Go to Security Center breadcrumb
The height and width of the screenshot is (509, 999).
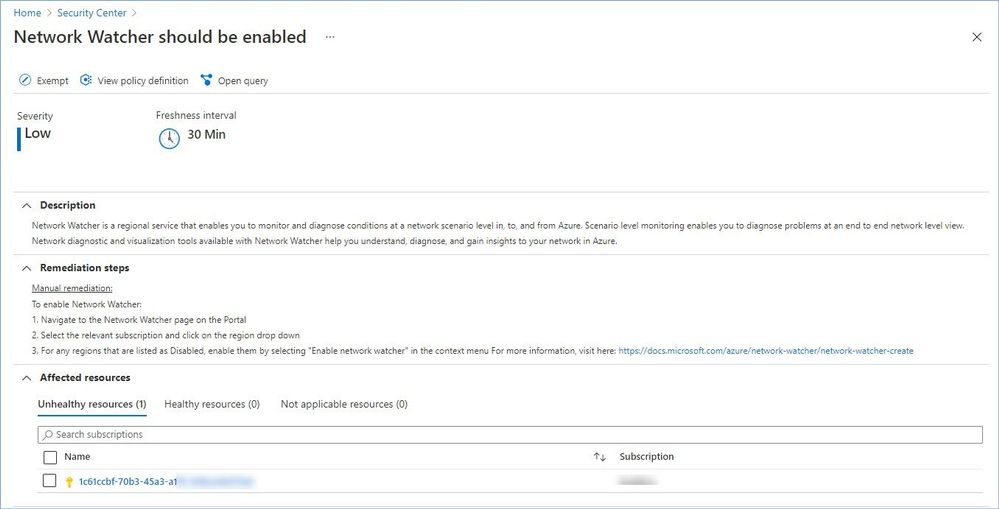pos(93,13)
